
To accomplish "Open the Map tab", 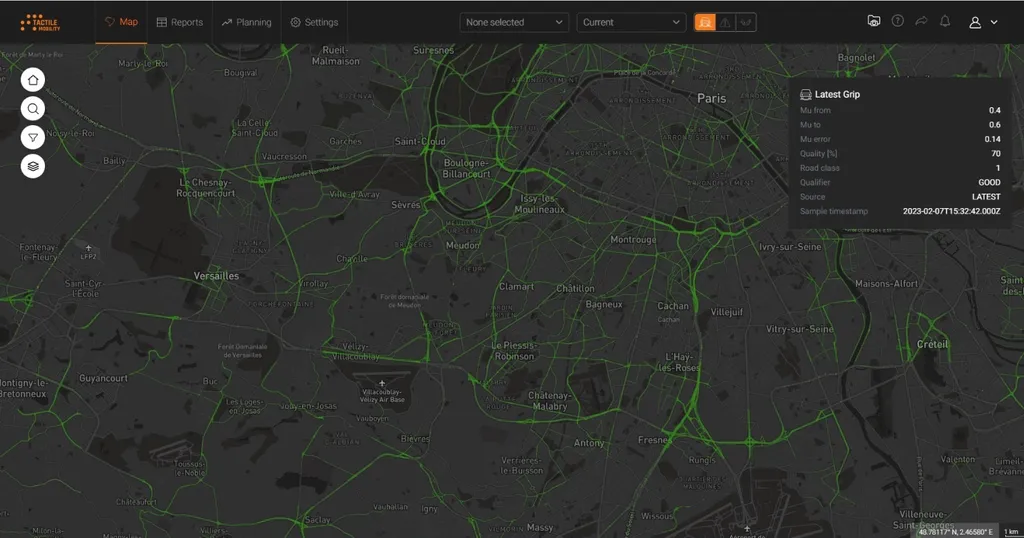I will pos(121,22).
